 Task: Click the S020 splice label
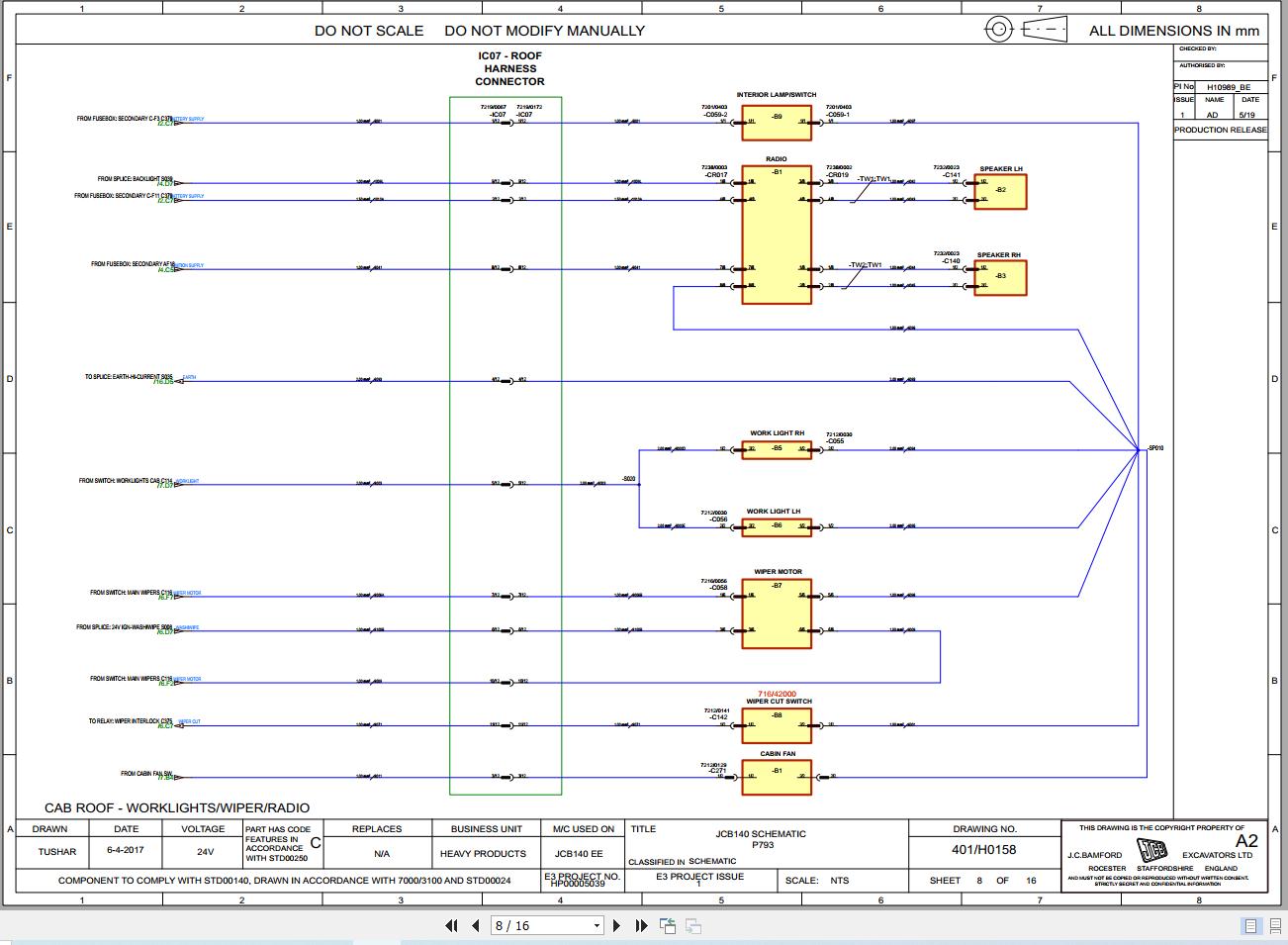[629, 479]
